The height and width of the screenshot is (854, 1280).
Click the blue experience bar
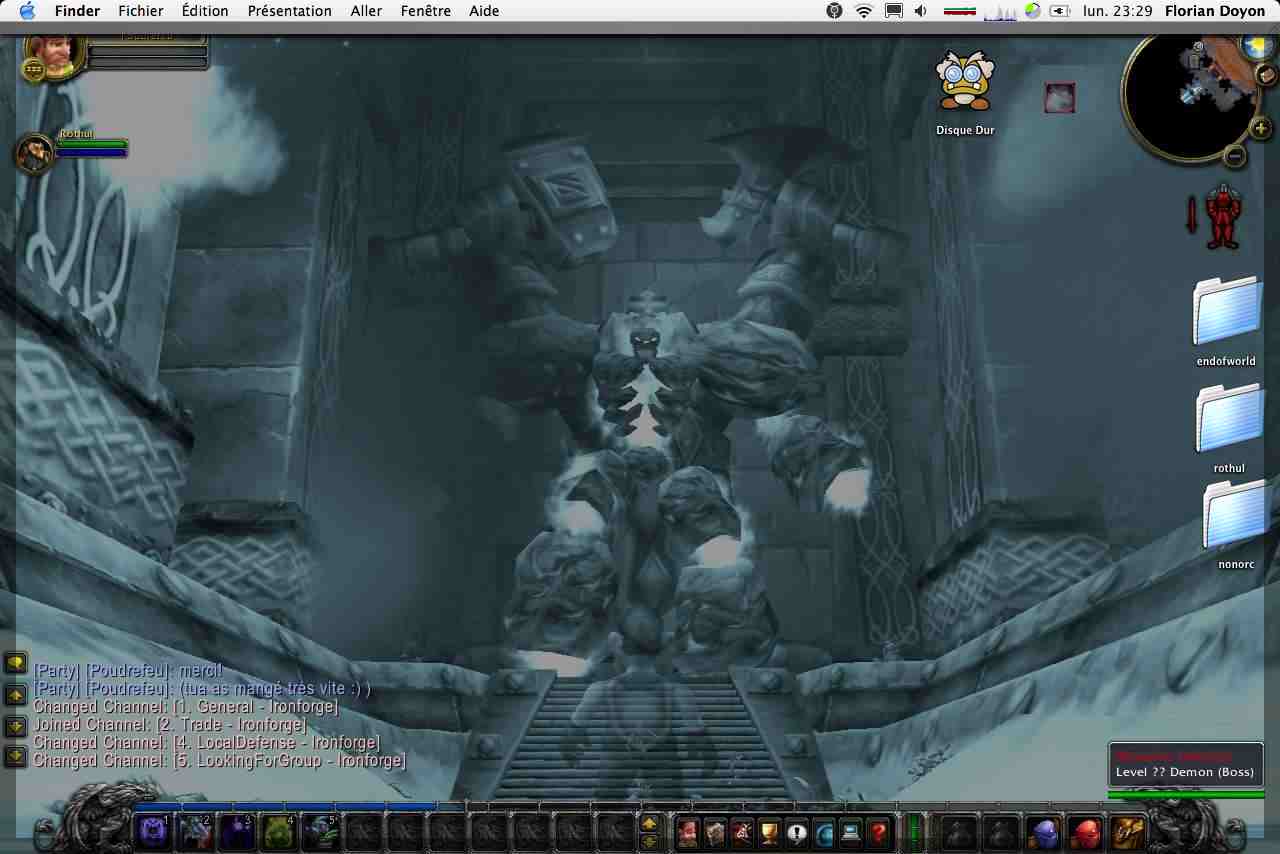tap(285, 806)
